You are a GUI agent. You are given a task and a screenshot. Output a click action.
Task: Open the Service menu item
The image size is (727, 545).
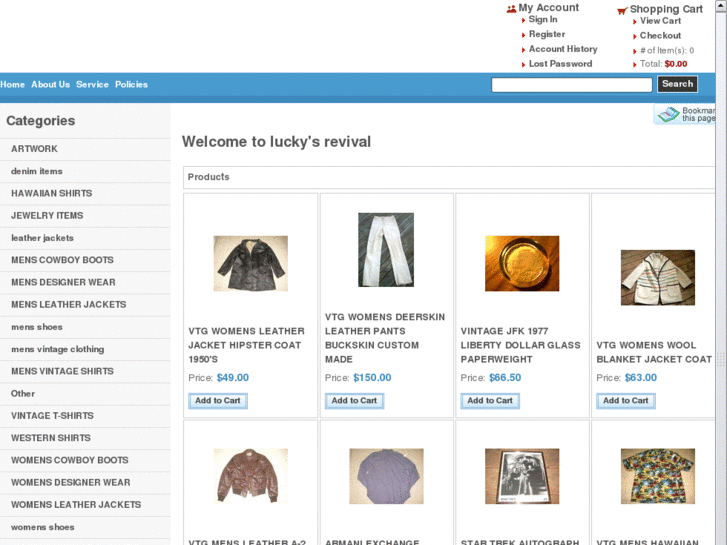click(x=92, y=84)
